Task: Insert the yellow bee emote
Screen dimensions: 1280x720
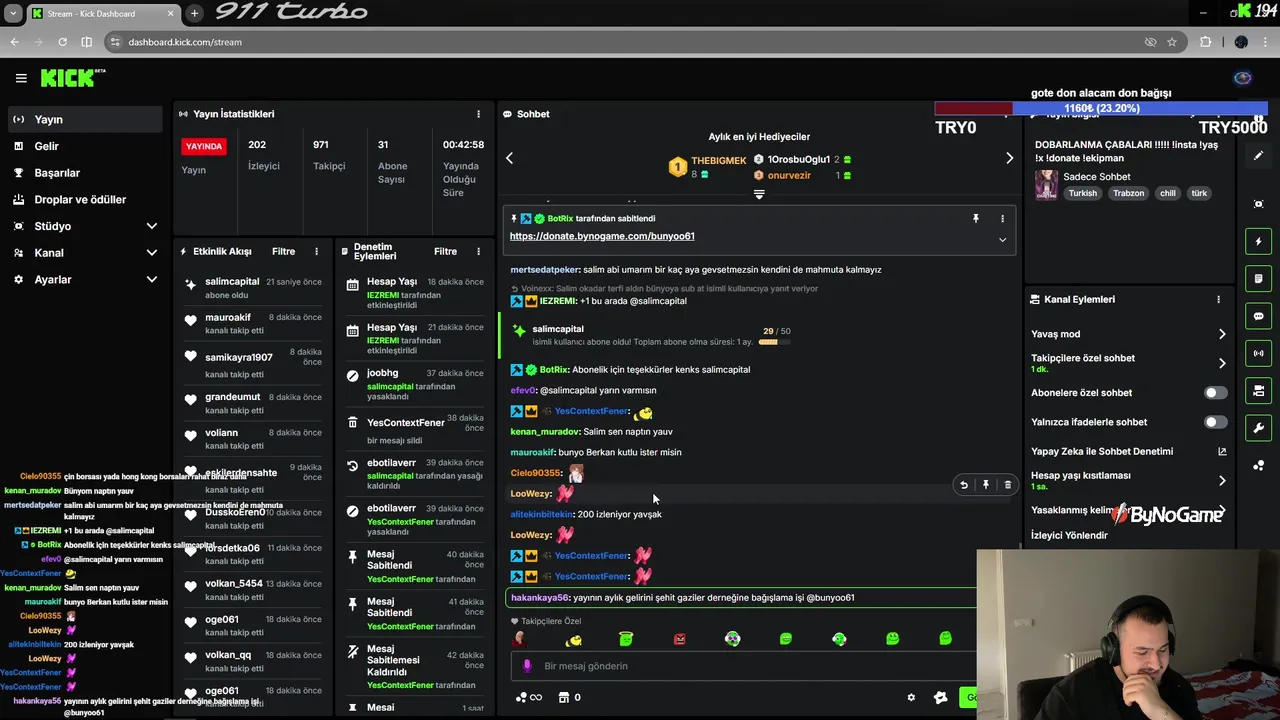Action: click(x=573, y=639)
